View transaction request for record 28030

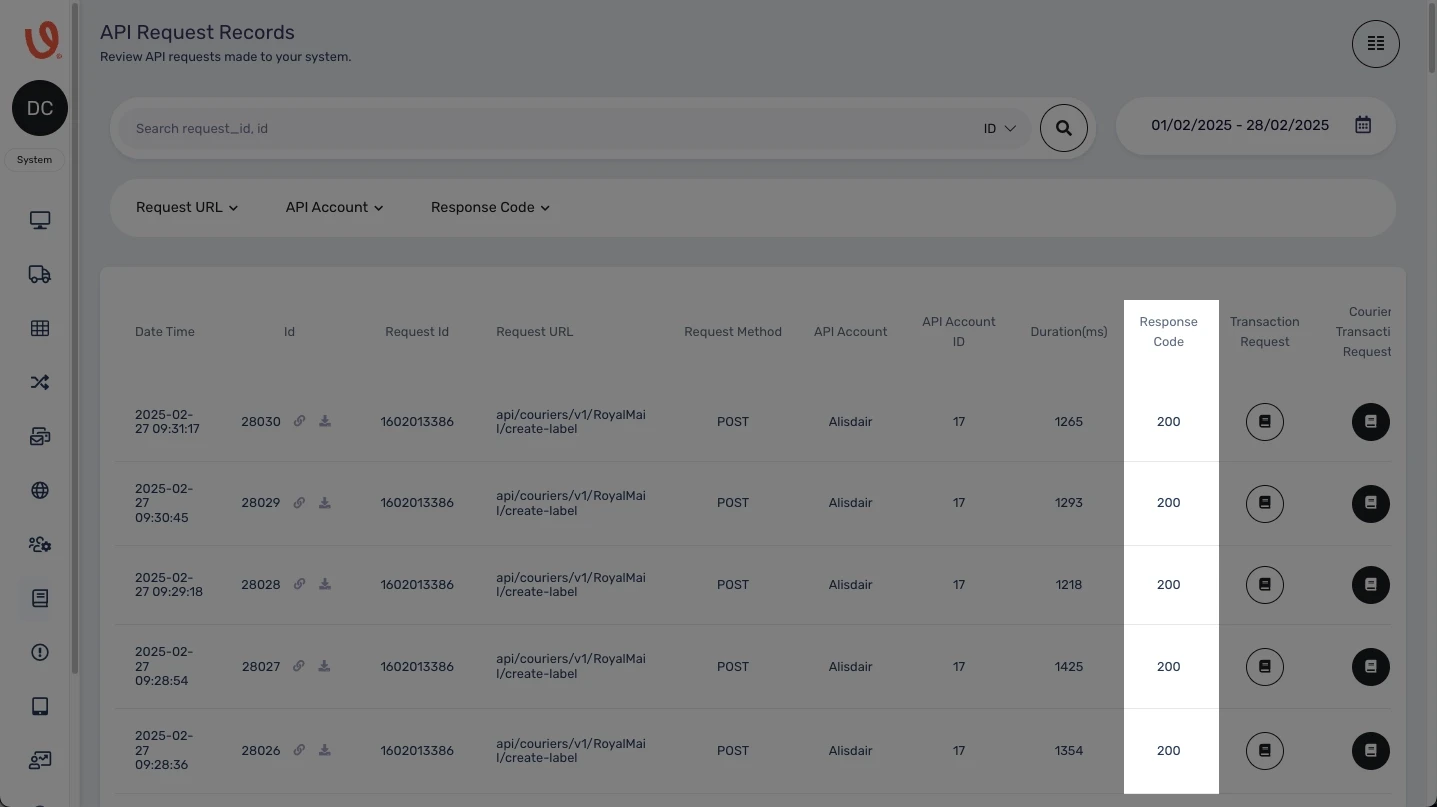(1265, 422)
